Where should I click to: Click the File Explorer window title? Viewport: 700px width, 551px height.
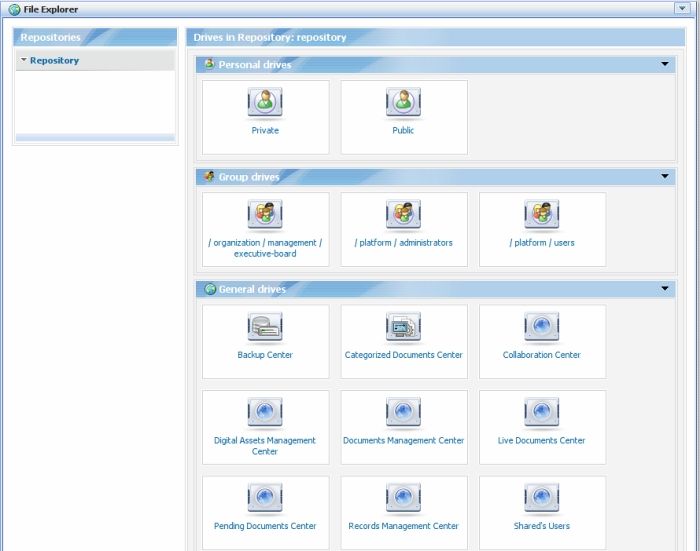tap(51, 9)
